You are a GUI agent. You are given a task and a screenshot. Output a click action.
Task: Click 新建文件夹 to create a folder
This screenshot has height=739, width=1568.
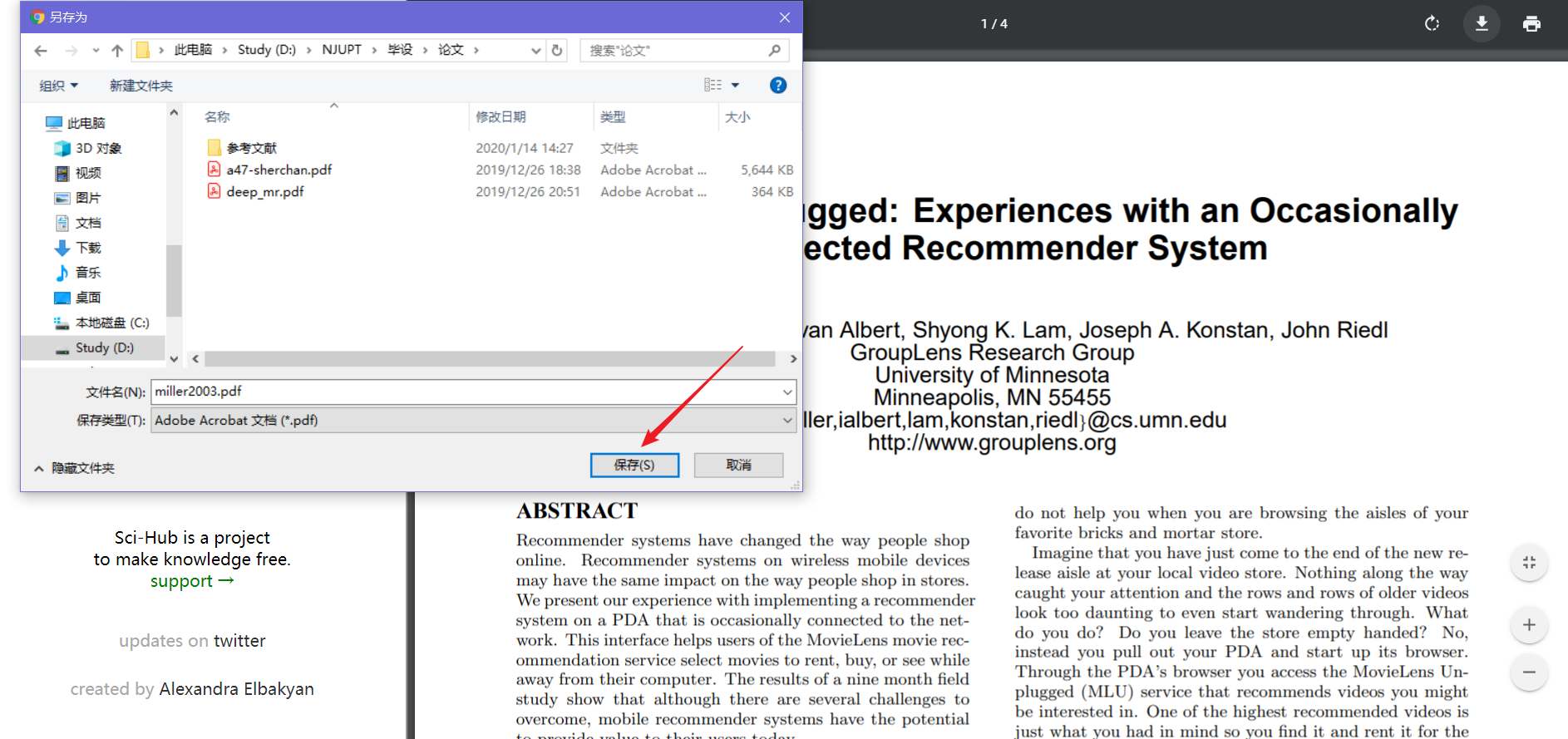click(x=141, y=86)
